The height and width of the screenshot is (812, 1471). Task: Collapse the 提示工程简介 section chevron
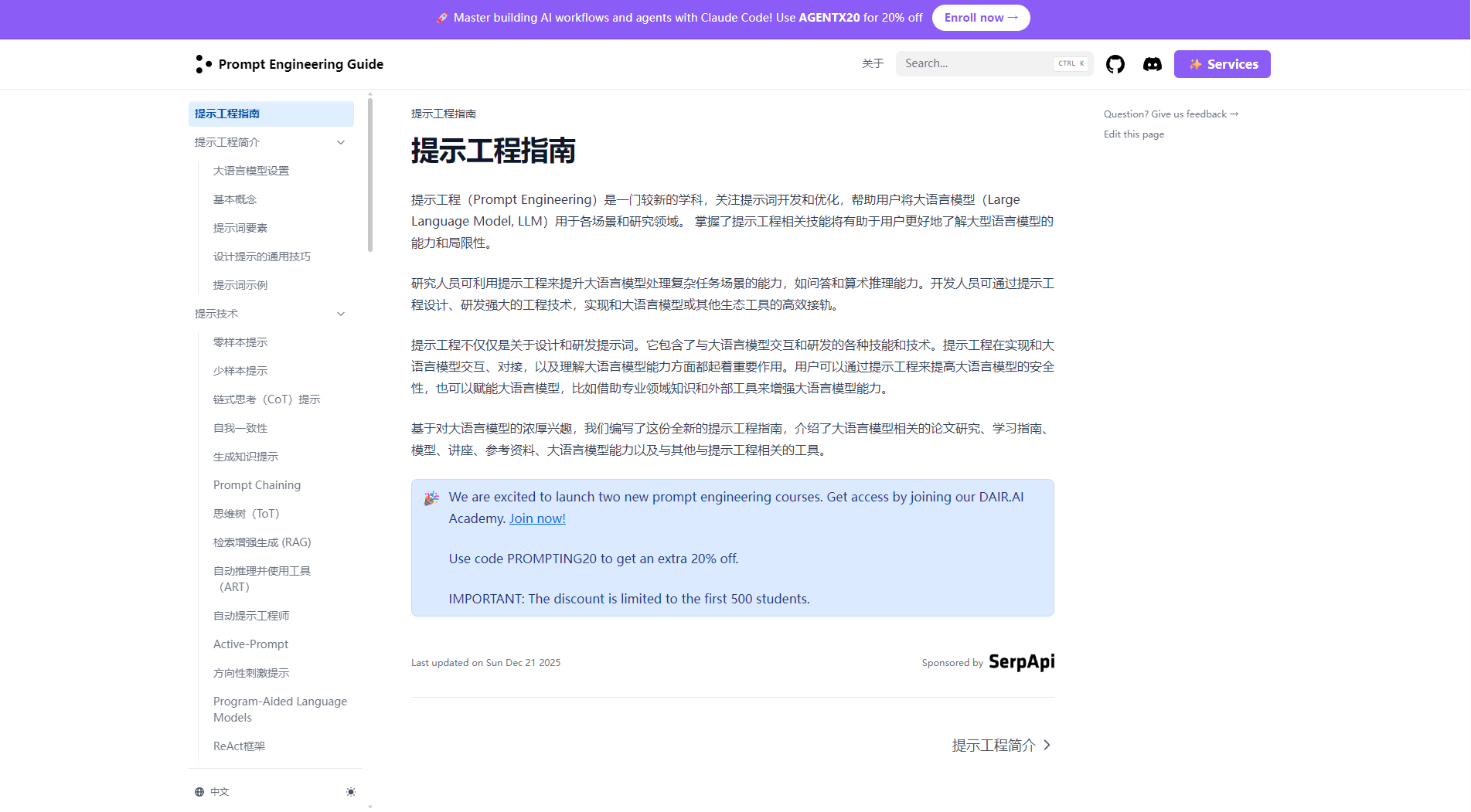pos(341,142)
